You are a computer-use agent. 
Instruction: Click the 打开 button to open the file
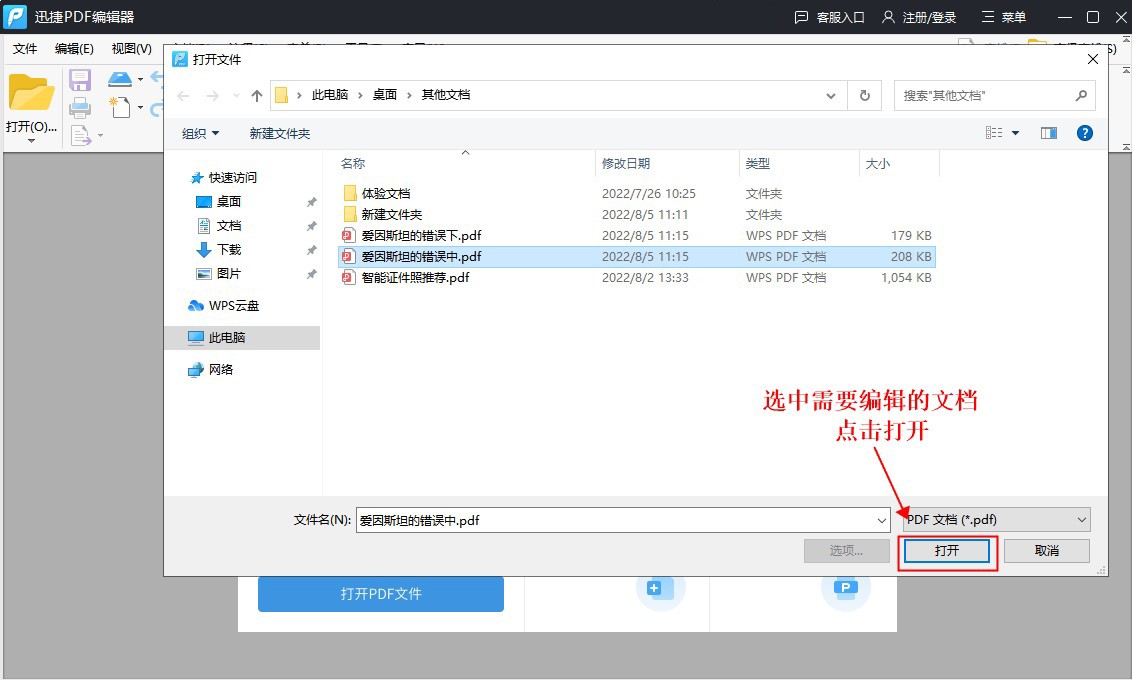click(x=946, y=550)
